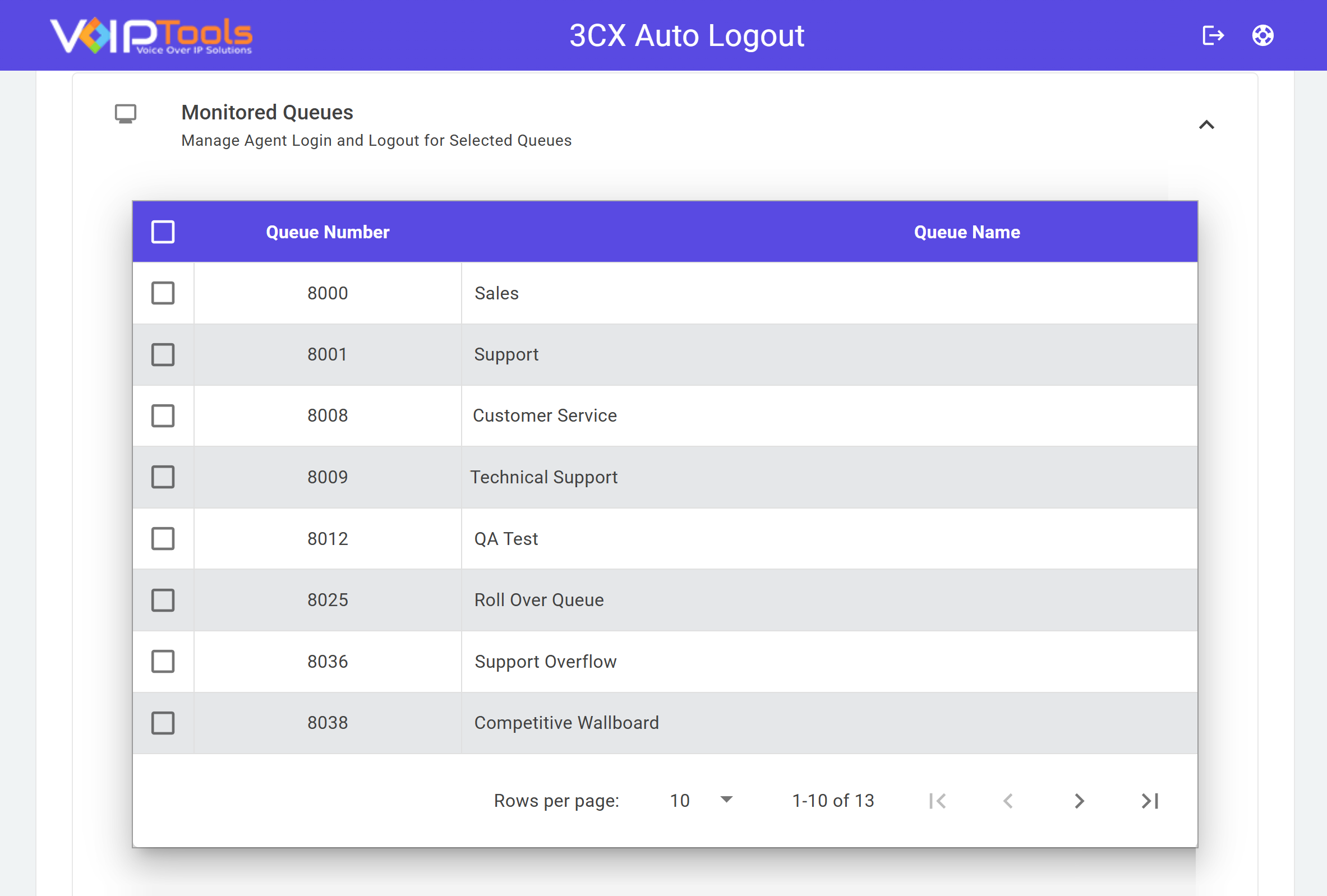The height and width of the screenshot is (896, 1327).
Task: Open the rows per page dropdown
Action: pyautogui.click(x=701, y=800)
